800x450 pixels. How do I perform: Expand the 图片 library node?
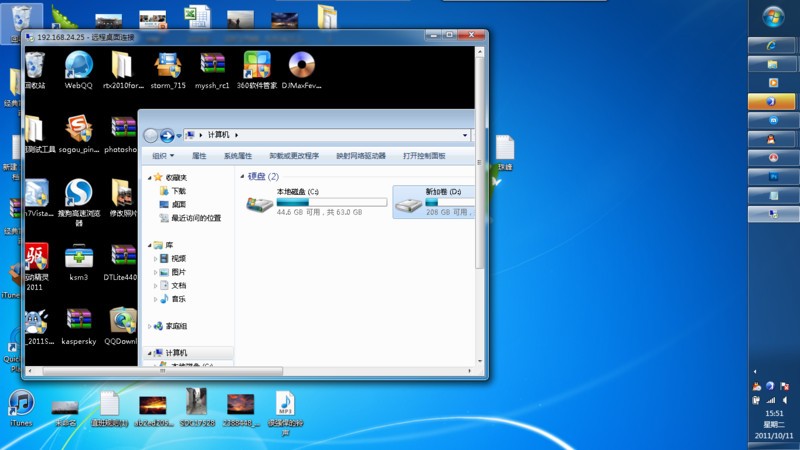coord(156,272)
